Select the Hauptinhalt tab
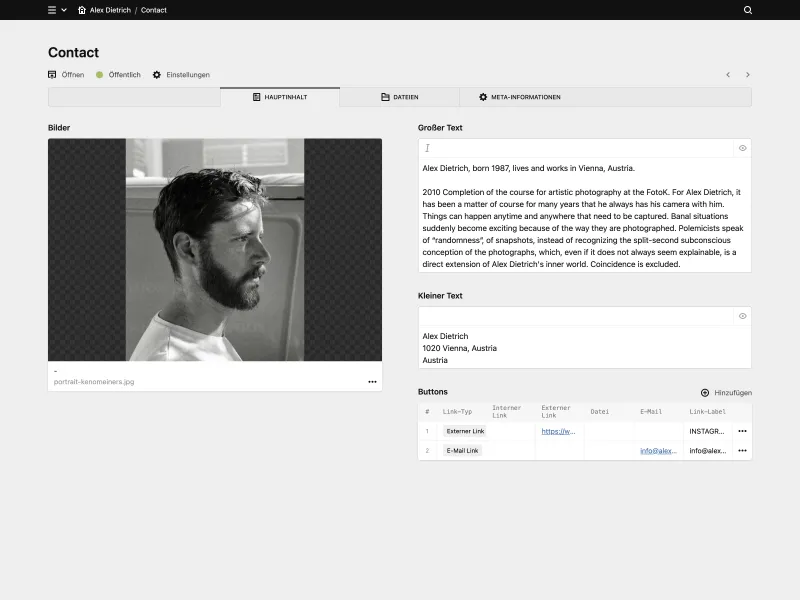This screenshot has width=800, height=600. pyautogui.click(x=285, y=97)
